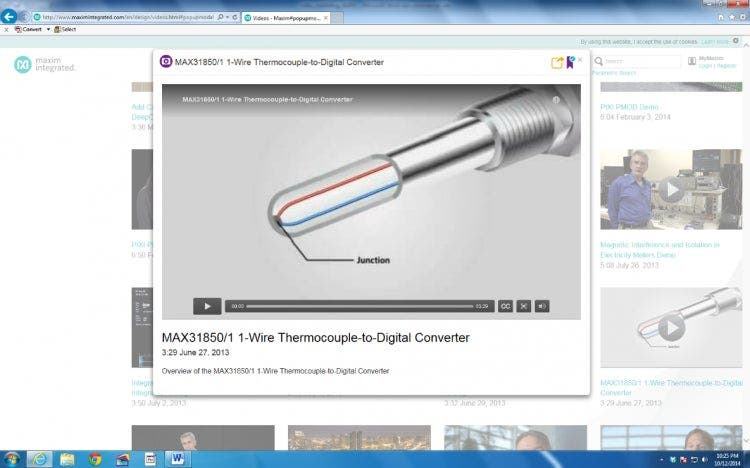Screen dimensions: 750x468
Task: Click the share icon in popup header
Action: [x=557, y=63]
